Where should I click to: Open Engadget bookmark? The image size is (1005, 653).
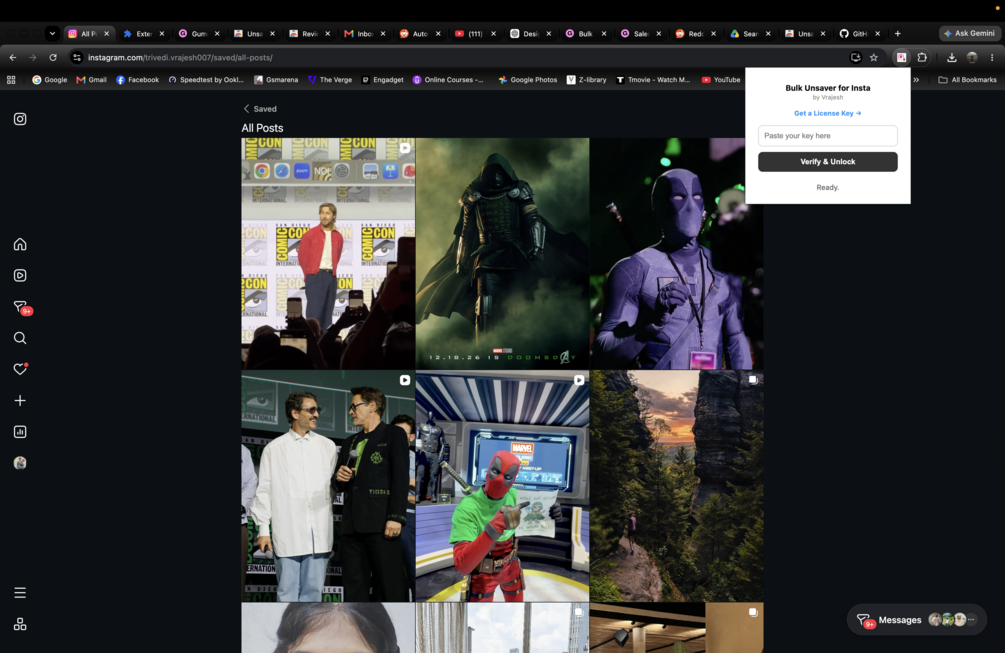[382, 80]
